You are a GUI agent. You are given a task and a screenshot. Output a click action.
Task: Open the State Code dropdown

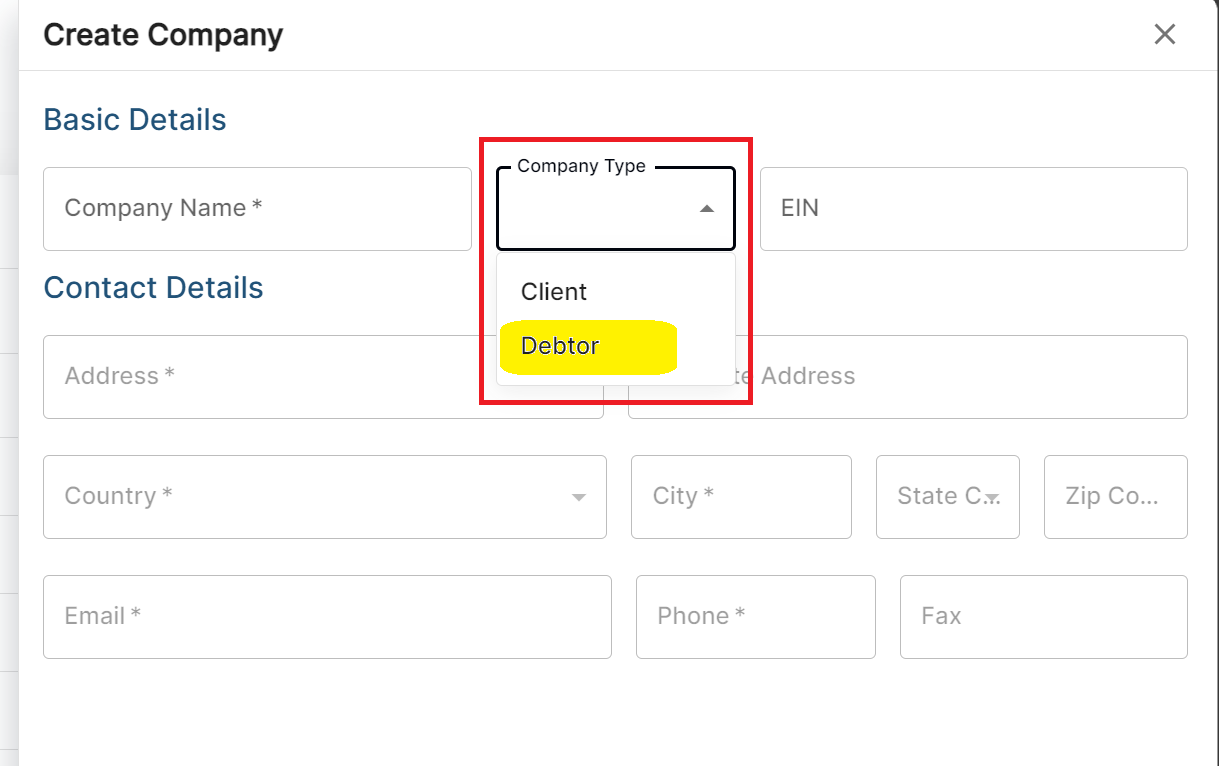click(947, 497)
